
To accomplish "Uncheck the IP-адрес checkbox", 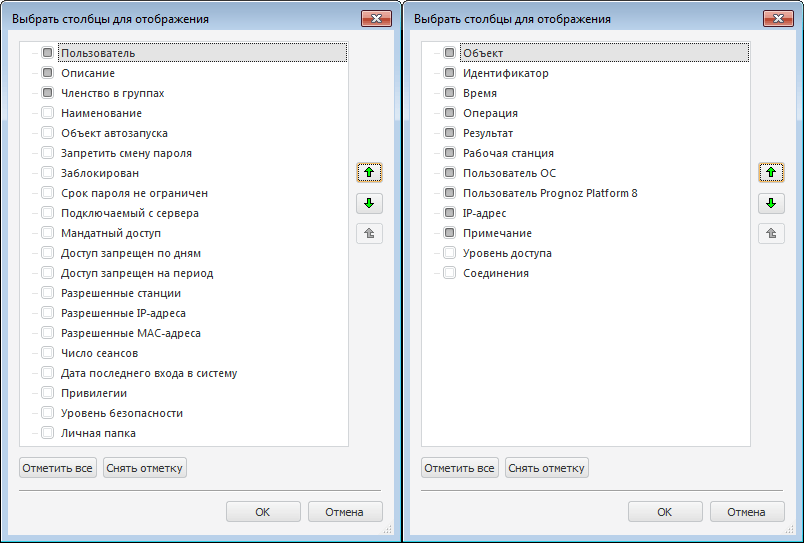I will tap(449, 213).
